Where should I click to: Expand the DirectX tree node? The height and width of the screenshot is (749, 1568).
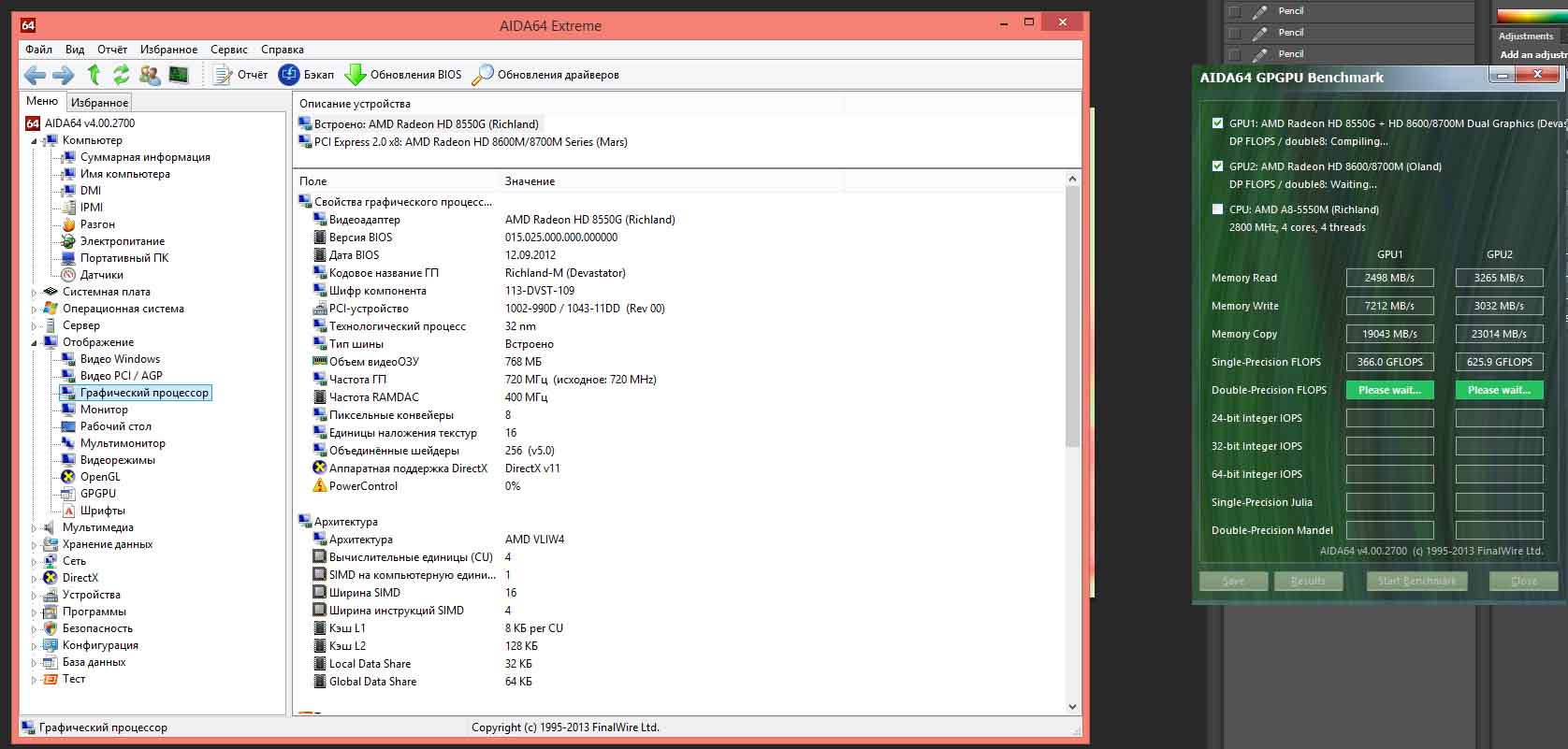[35, 579]
